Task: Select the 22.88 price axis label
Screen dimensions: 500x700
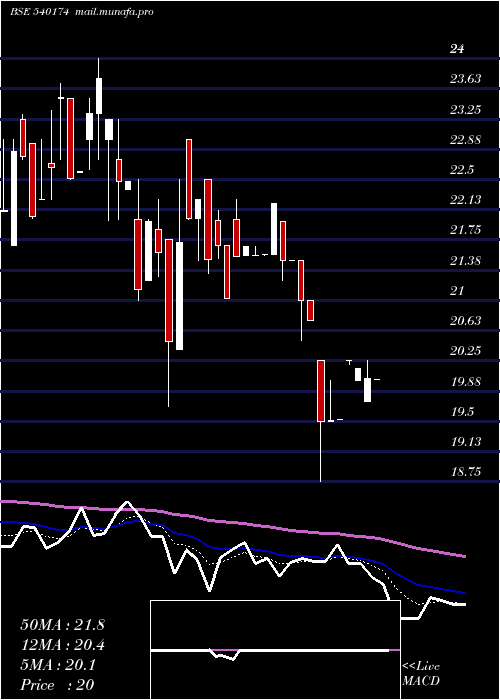Action: pyautogui.click(x=465, y=140)
